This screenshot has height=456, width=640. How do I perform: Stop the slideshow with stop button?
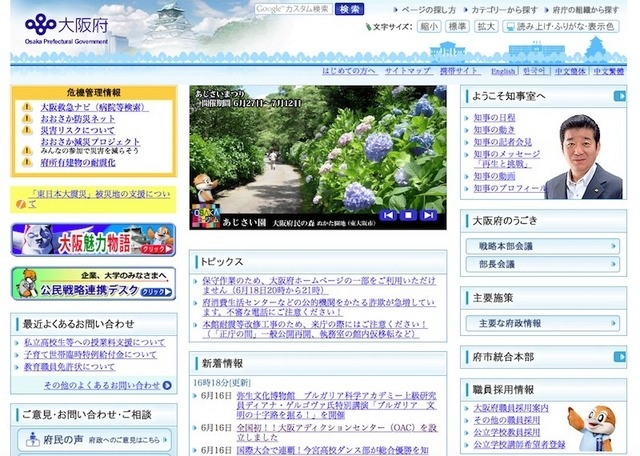408,215
